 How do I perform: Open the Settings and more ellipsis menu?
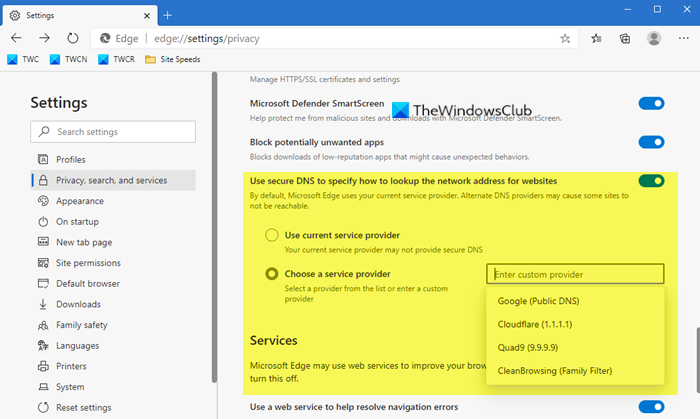click(x=683, y=38)
